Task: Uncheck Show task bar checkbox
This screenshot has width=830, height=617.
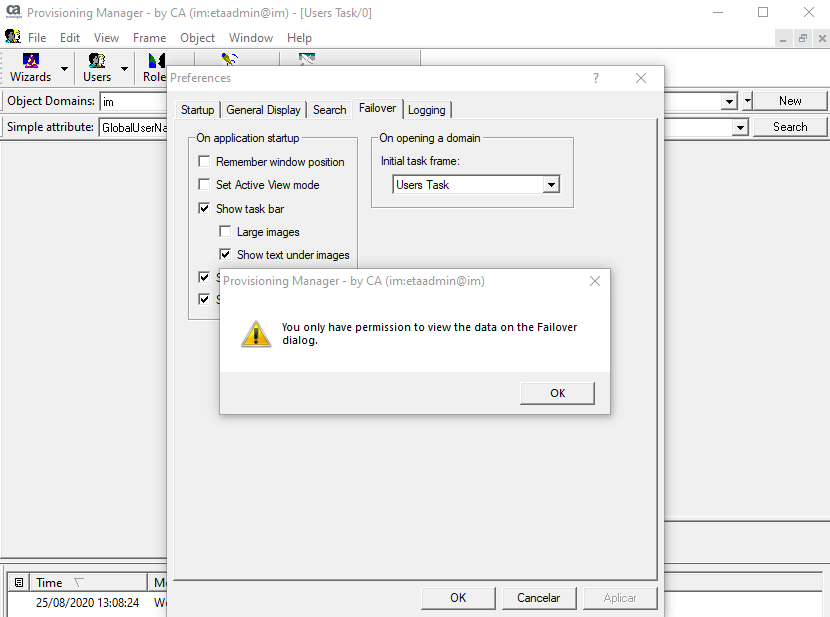Action: pyautogui.click(x=204, y=208)
